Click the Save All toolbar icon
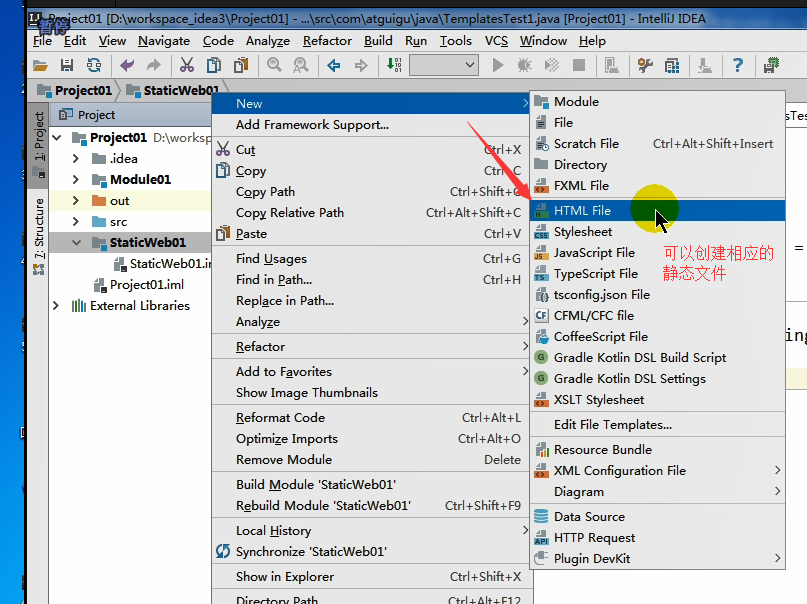 (67, 65)
